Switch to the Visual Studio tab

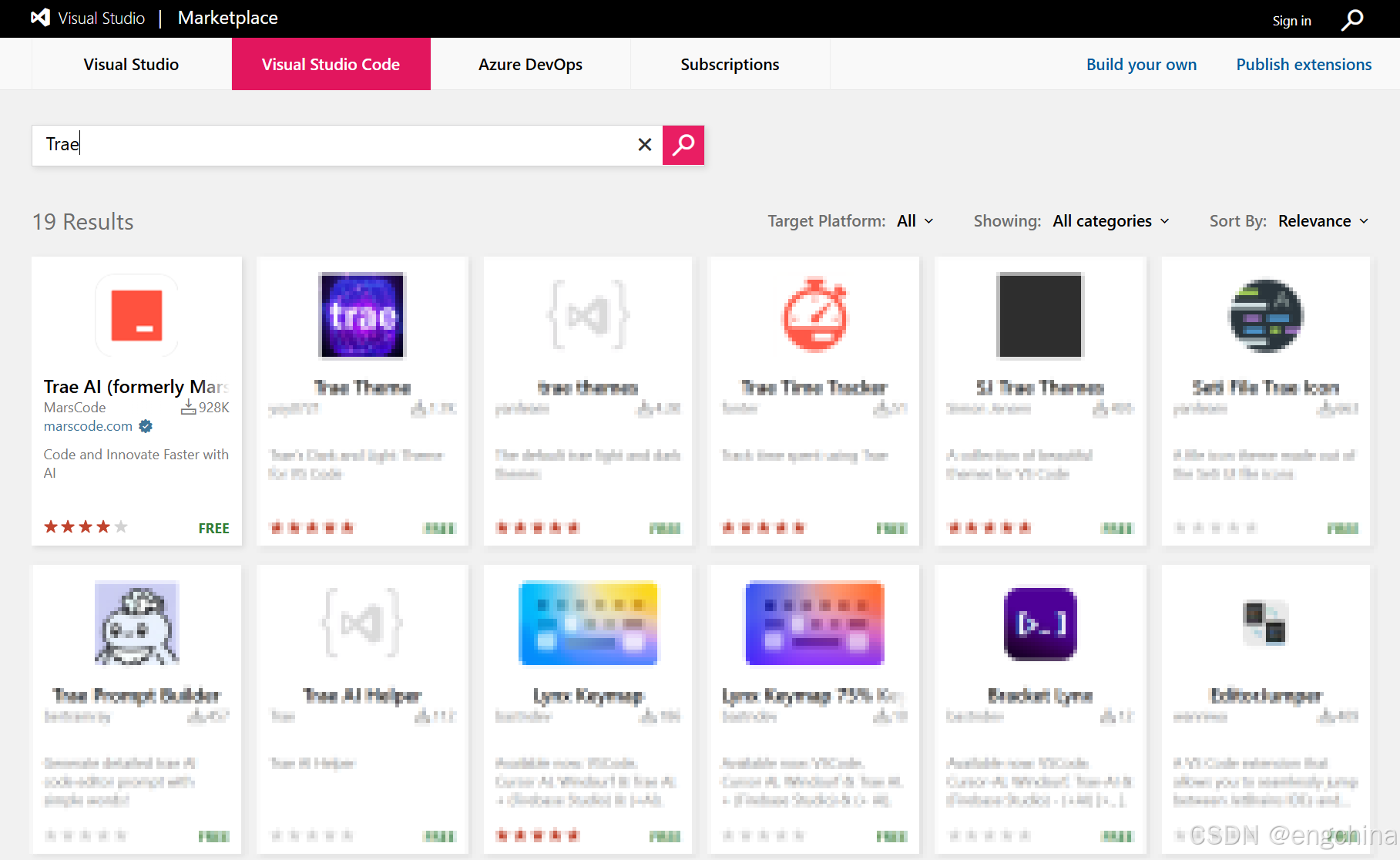pyautogui.click(x=131, y=64)
